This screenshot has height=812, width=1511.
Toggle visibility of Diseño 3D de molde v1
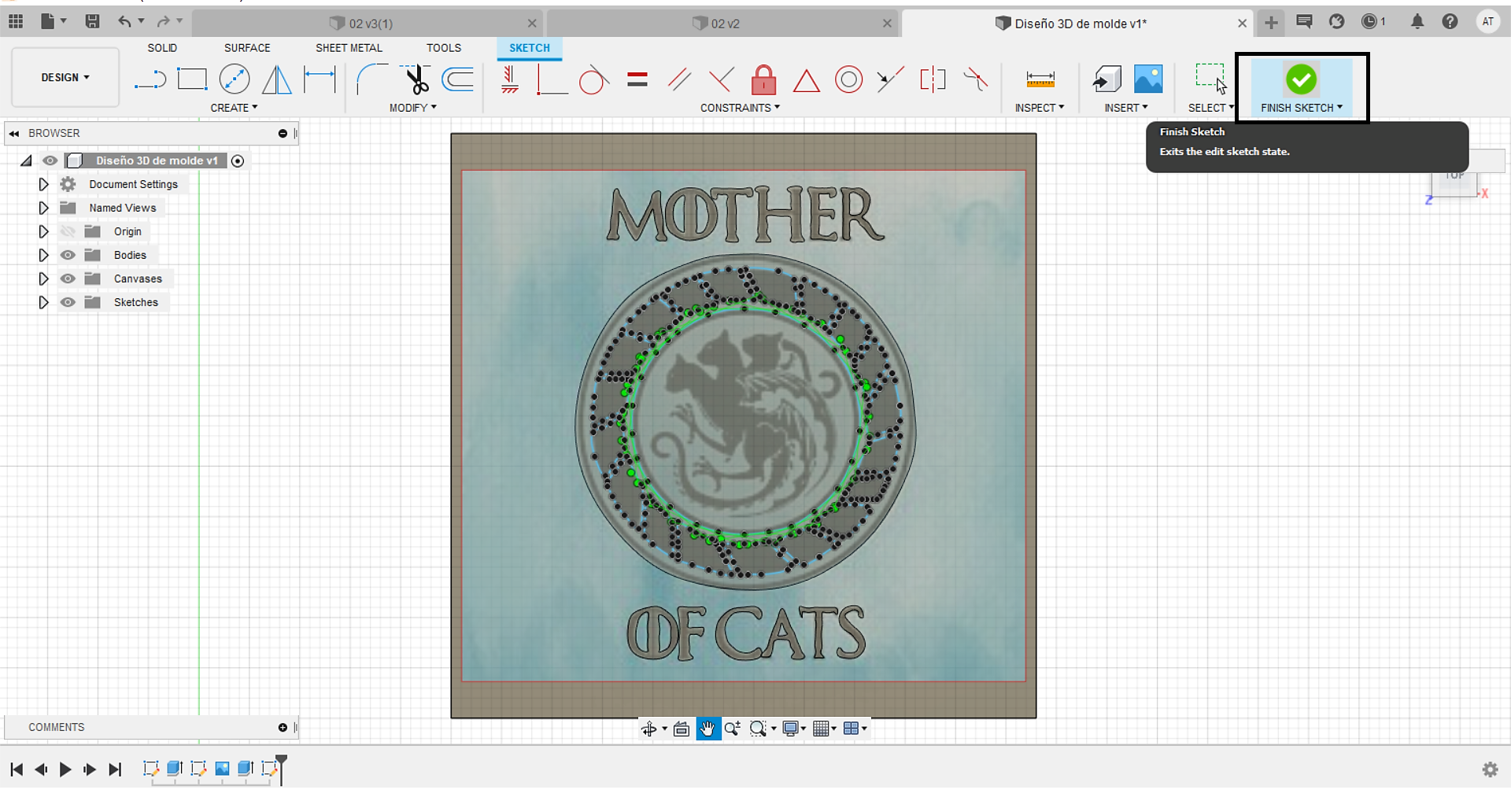(50, 161)
